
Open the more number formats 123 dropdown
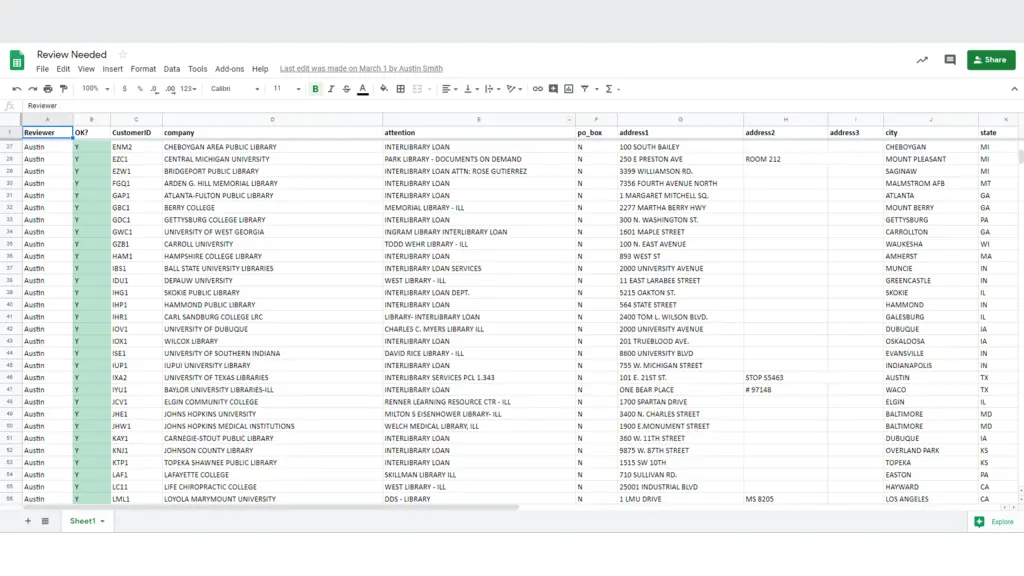pos(188,89)
